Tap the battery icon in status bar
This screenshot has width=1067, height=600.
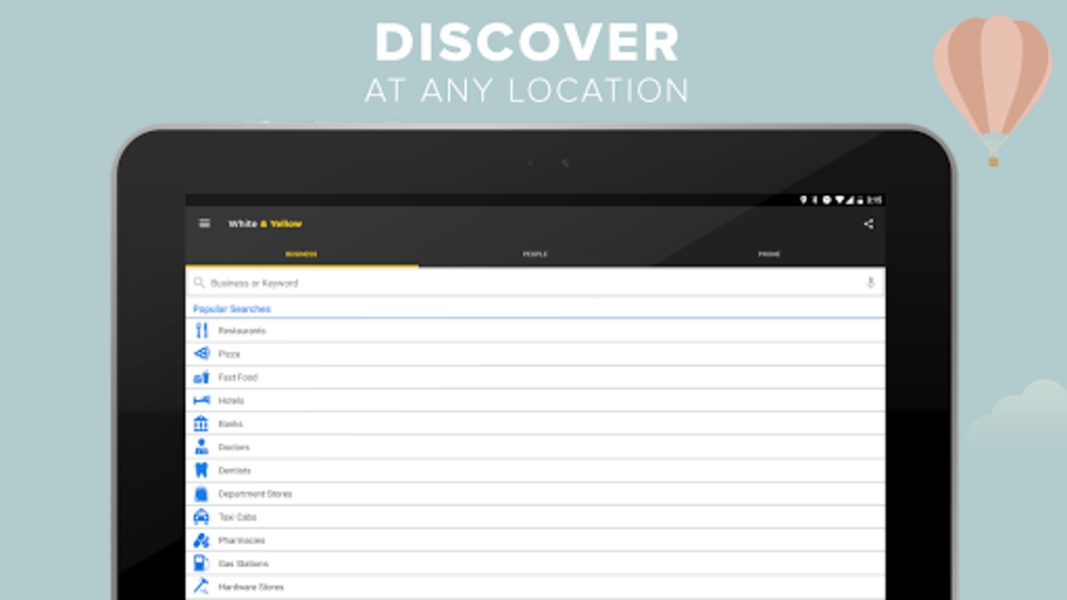[860, 200]
